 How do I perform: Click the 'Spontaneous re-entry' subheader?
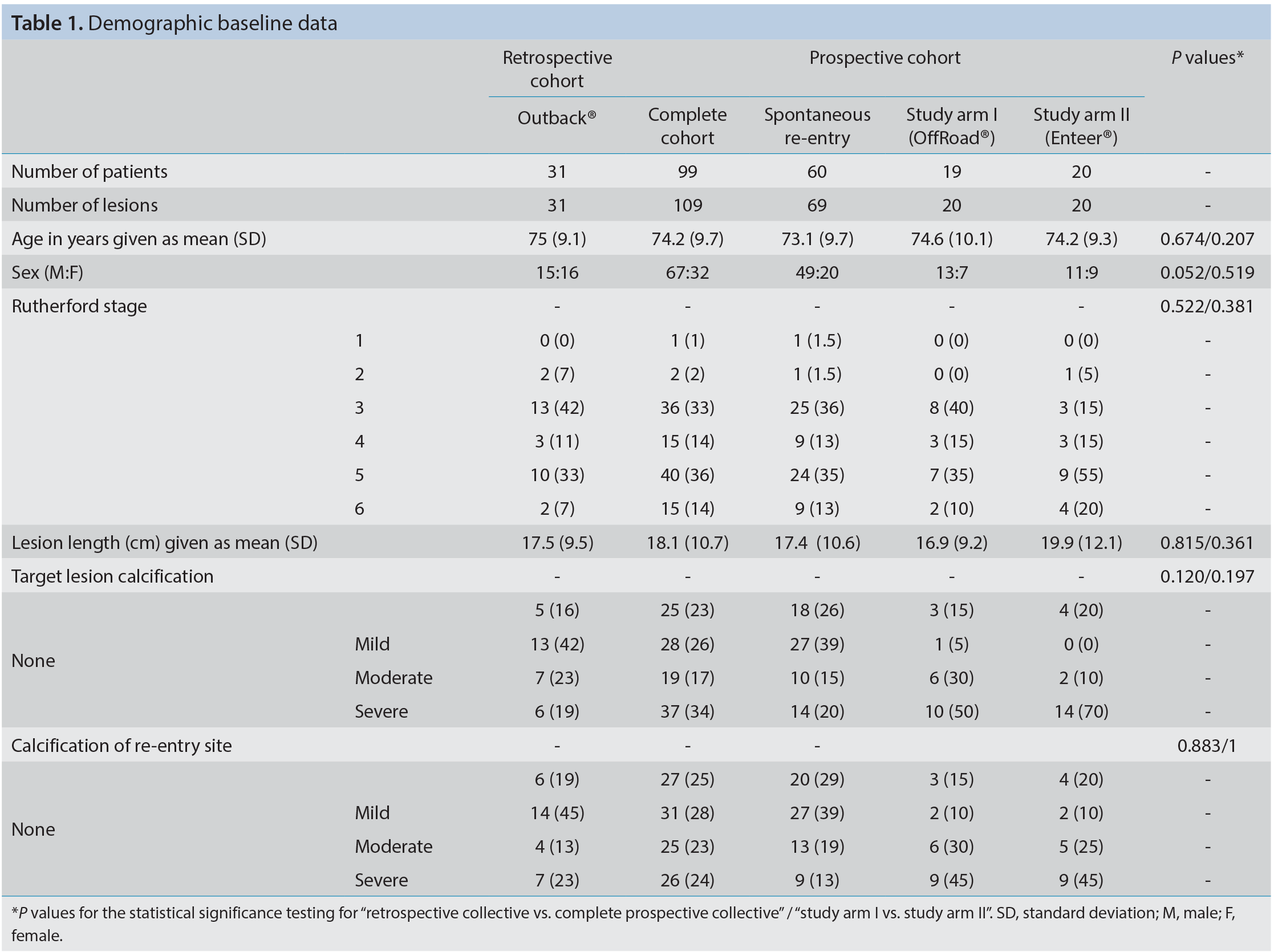tap(817, 126)
